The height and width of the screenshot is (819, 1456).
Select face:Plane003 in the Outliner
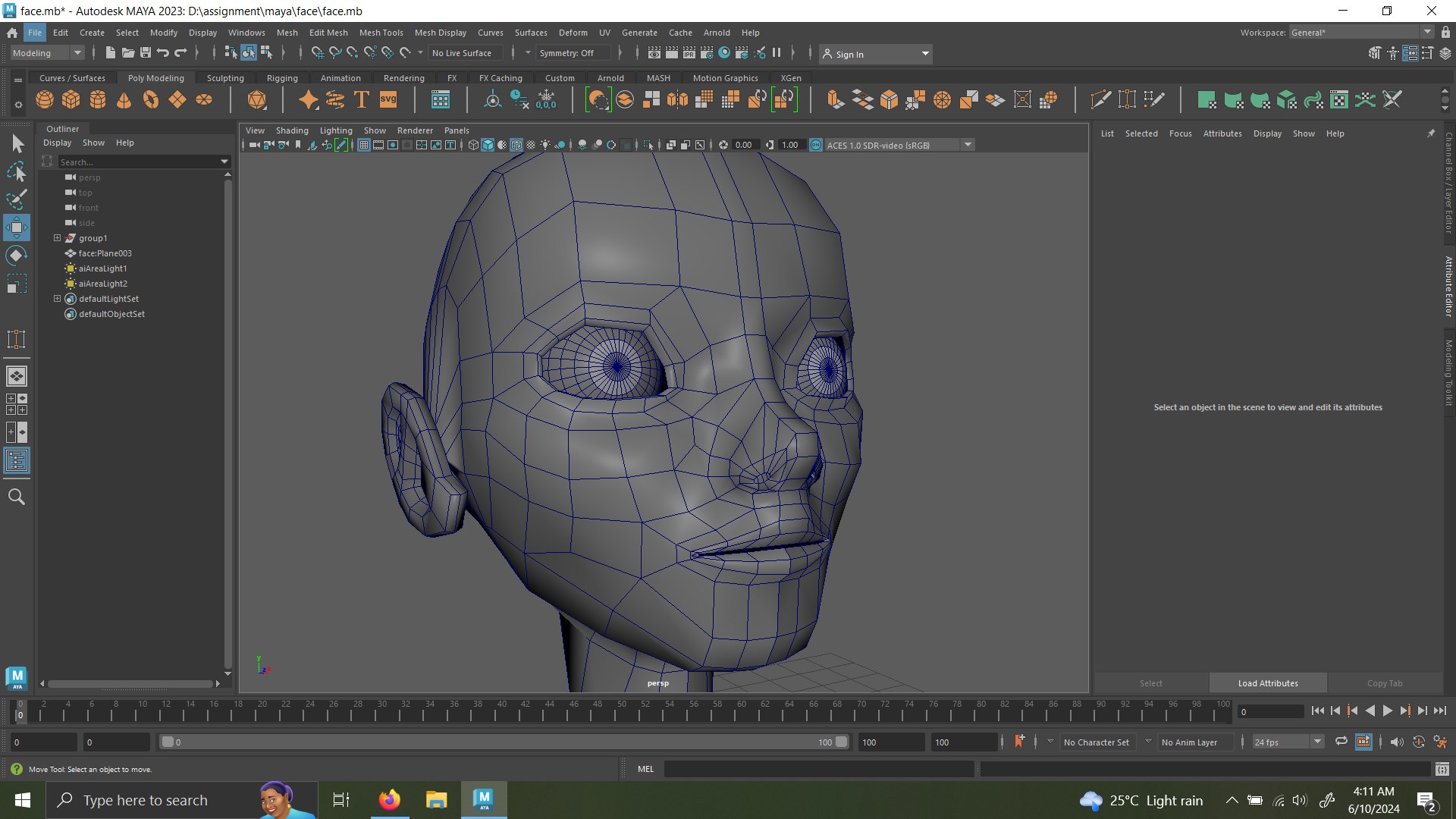(x=105, y=253)
